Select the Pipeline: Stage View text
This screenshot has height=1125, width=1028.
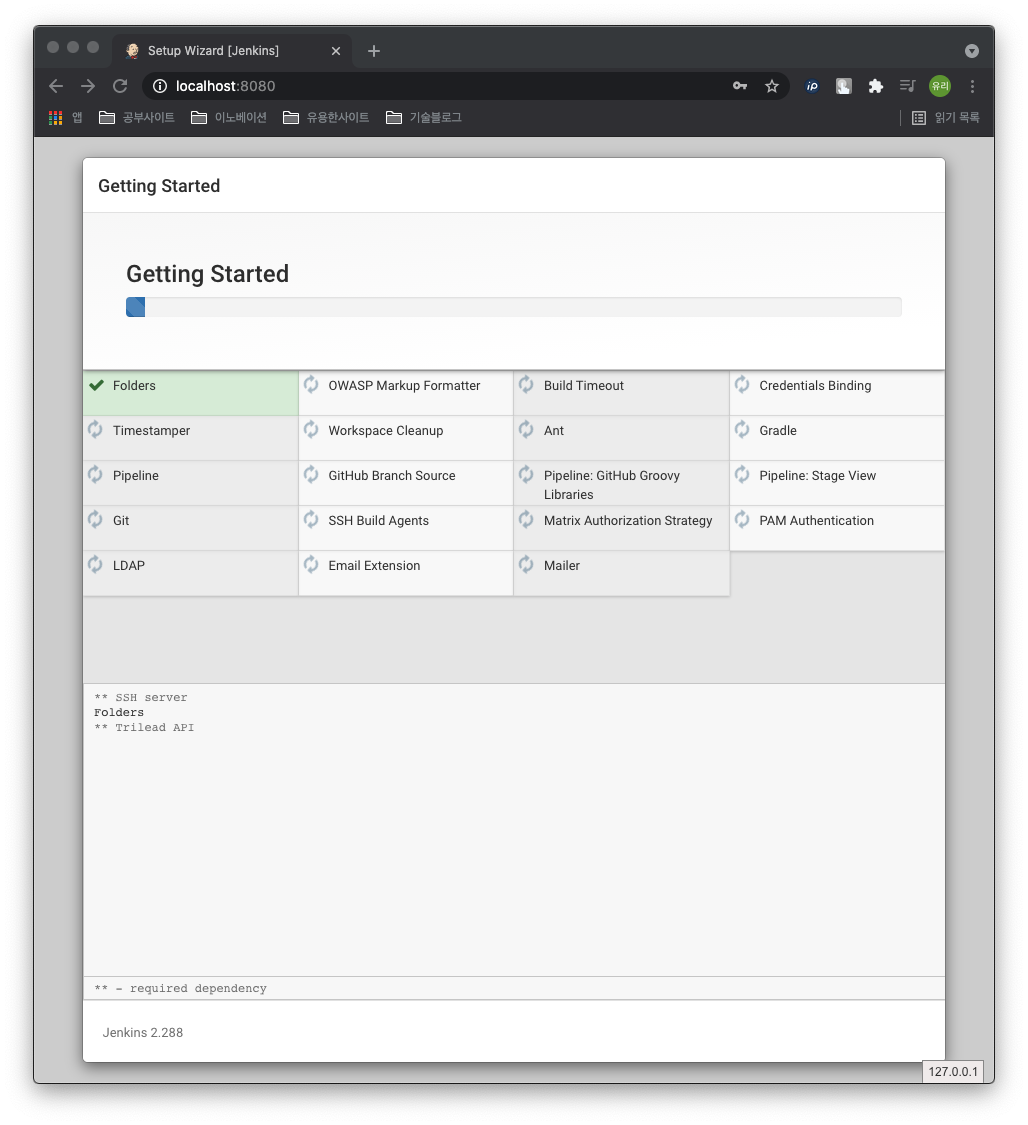point(818,476)
